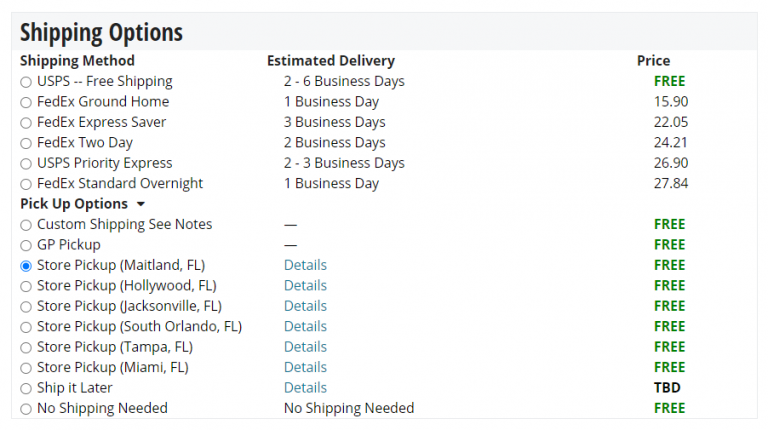This screenshot has height=430, width=768.
Task: Choose Store Pickup (Tampa, FL) radio button
Action: [x=26, y=348]
